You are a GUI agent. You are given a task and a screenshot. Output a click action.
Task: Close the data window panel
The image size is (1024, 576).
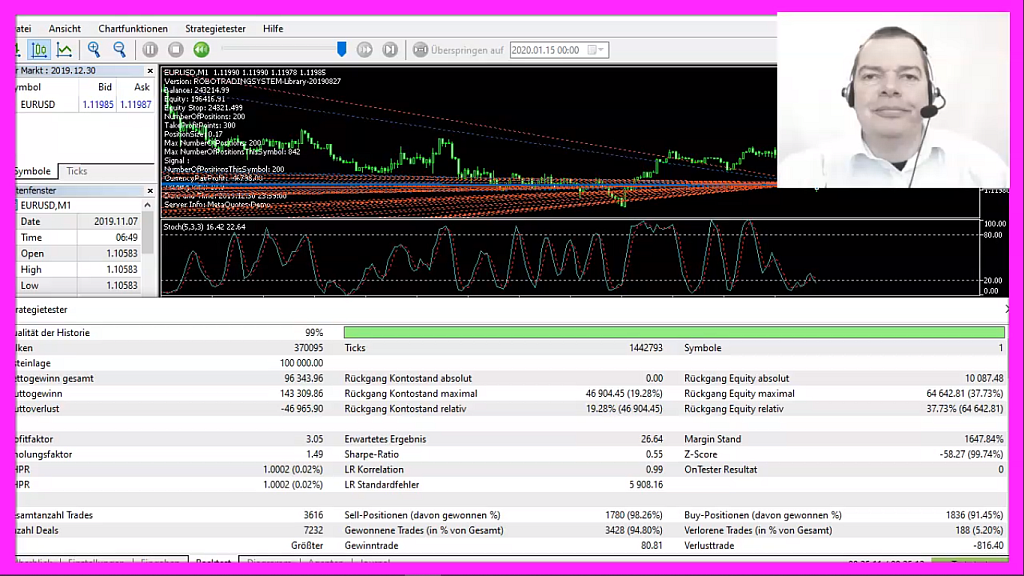[x=151, y=190]
